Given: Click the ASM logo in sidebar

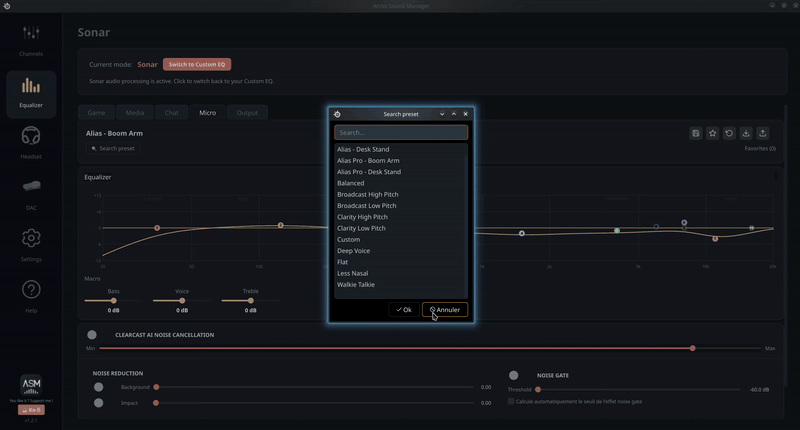Looking at the screenshot, I should pos(31,385).
